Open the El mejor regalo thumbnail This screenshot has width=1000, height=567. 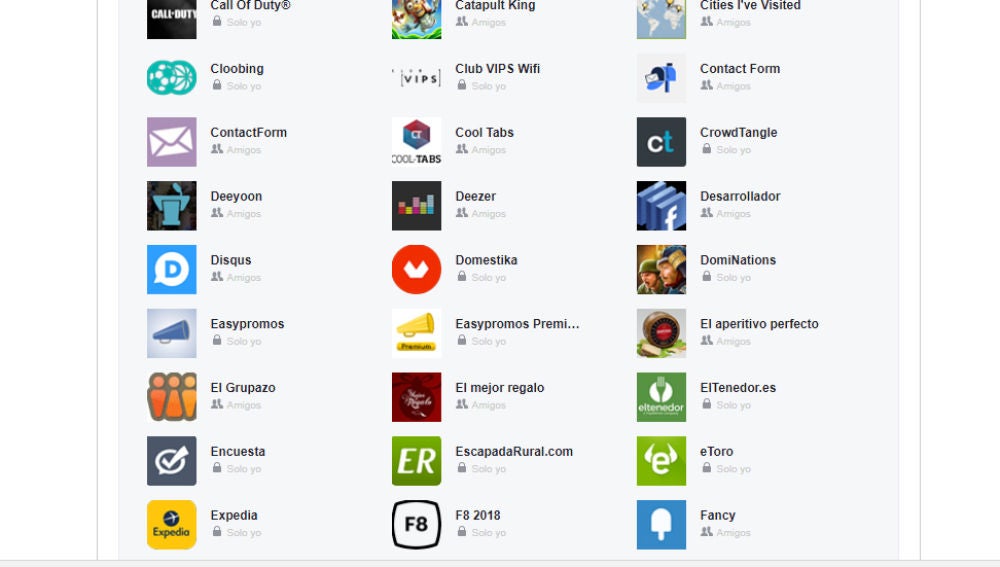(x=416, y=397)
